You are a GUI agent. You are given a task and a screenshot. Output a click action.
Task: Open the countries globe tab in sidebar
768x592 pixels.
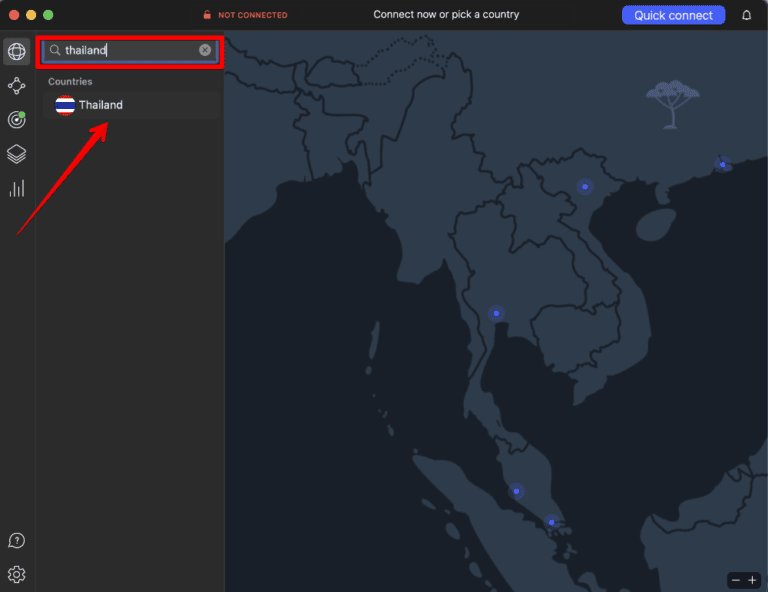click(16, 52)
